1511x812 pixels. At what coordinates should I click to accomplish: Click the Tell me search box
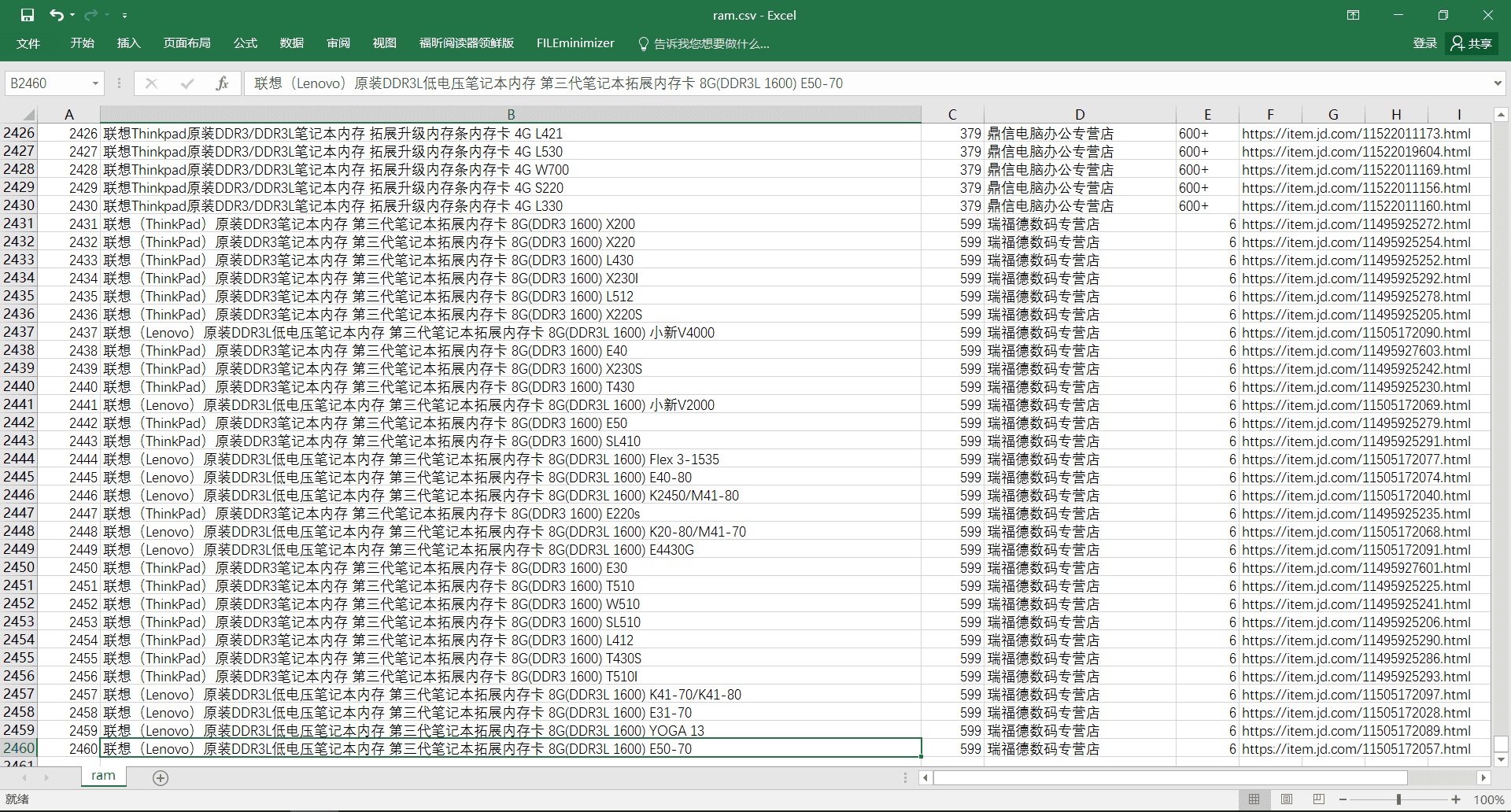coord(704,43)
